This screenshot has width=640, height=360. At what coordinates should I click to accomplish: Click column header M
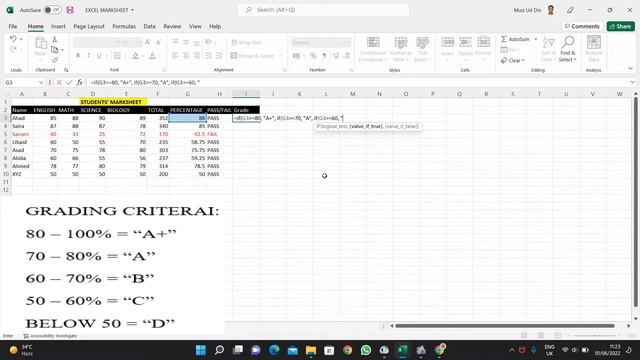point(353,94)
